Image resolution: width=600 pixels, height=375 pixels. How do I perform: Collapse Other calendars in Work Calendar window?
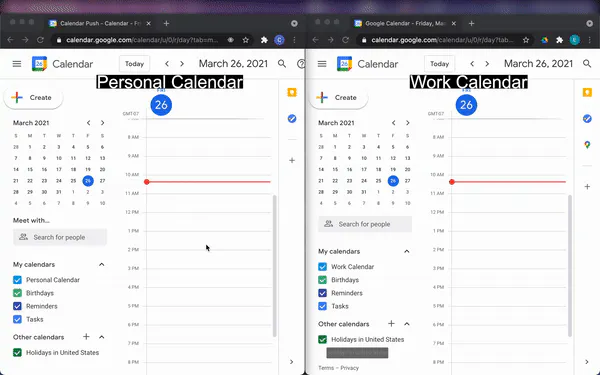point(407,324)
